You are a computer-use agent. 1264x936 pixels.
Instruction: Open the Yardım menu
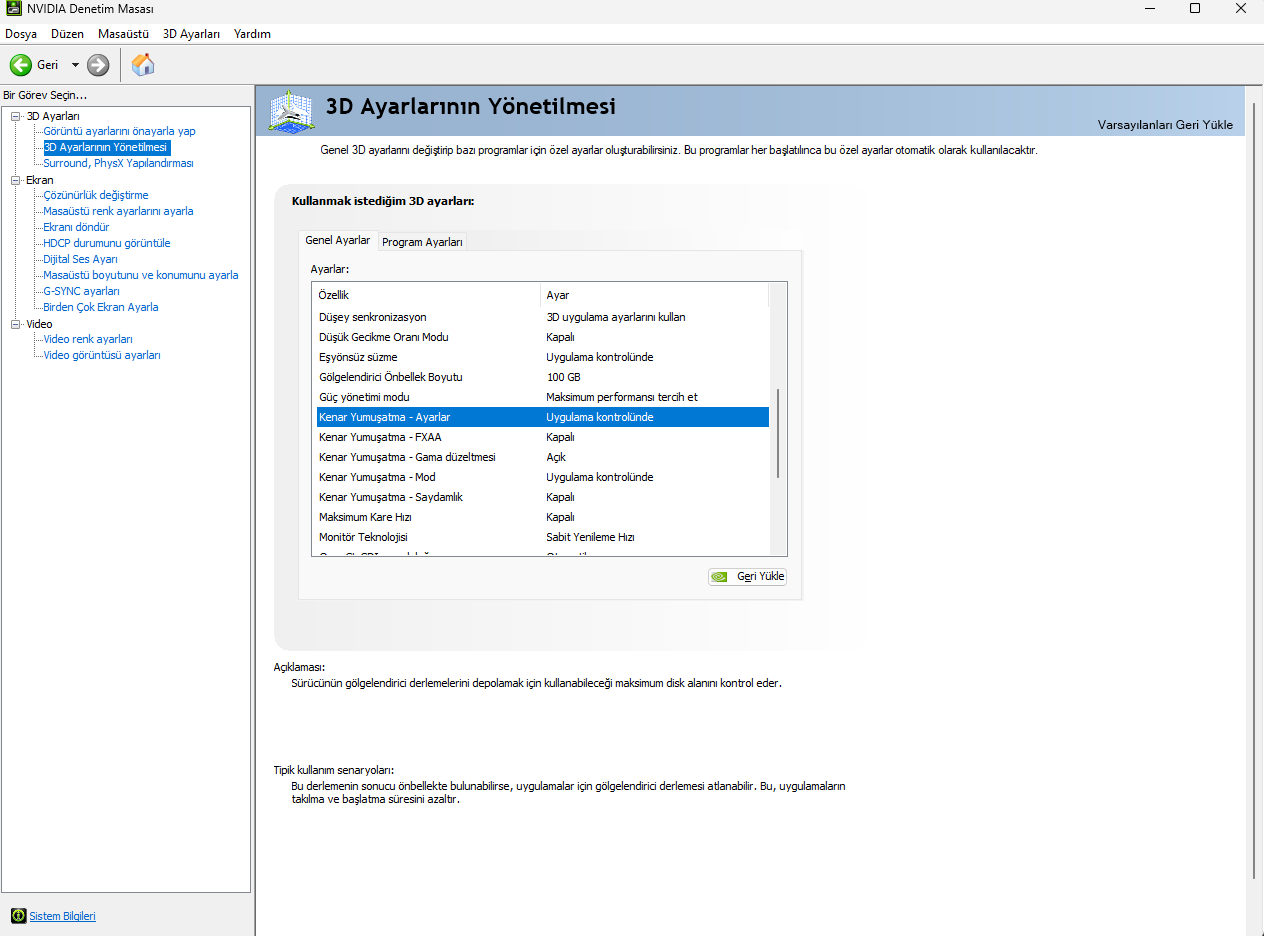click(x=252, y=34)
